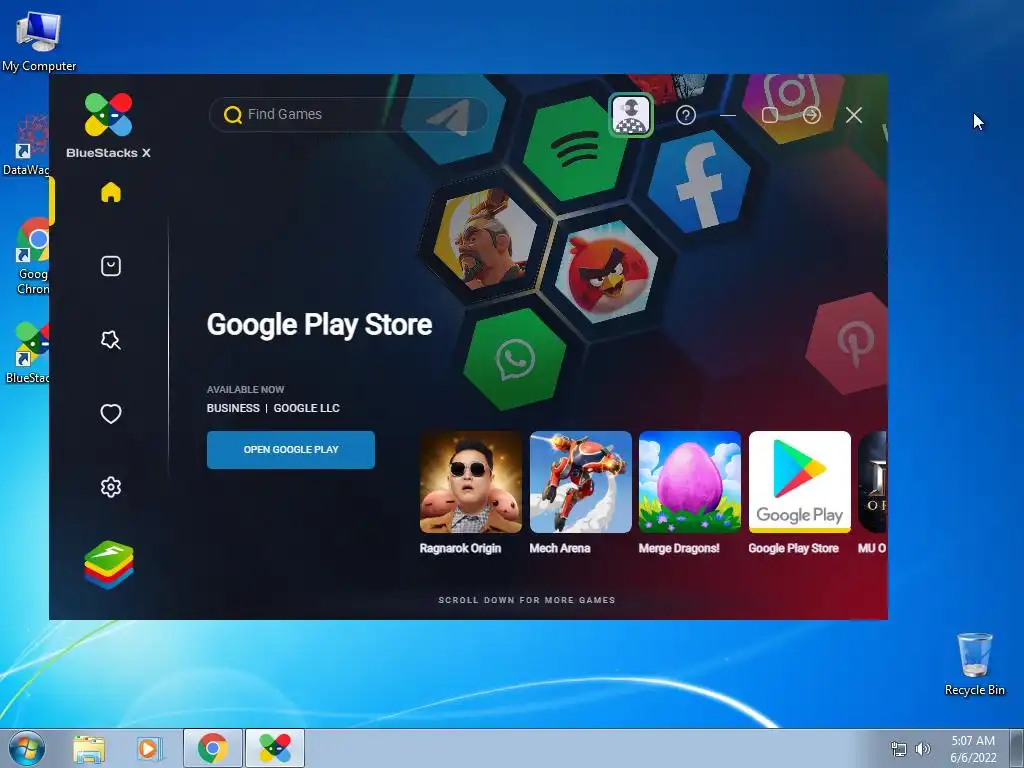Switch to Chrome on the taskbar

coord(213,748)
